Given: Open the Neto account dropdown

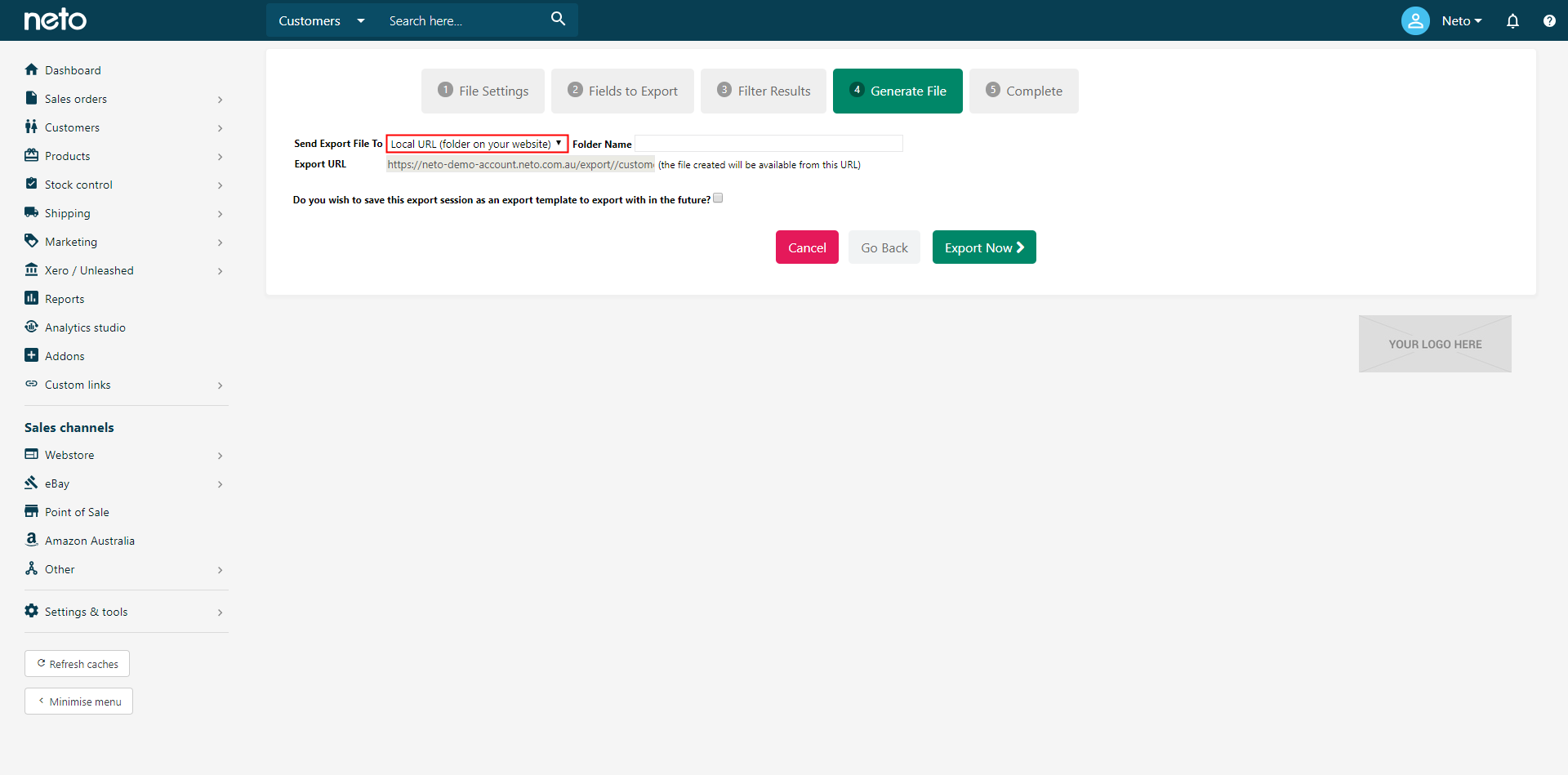Looking at the screenshot, I should point(1461,21).
